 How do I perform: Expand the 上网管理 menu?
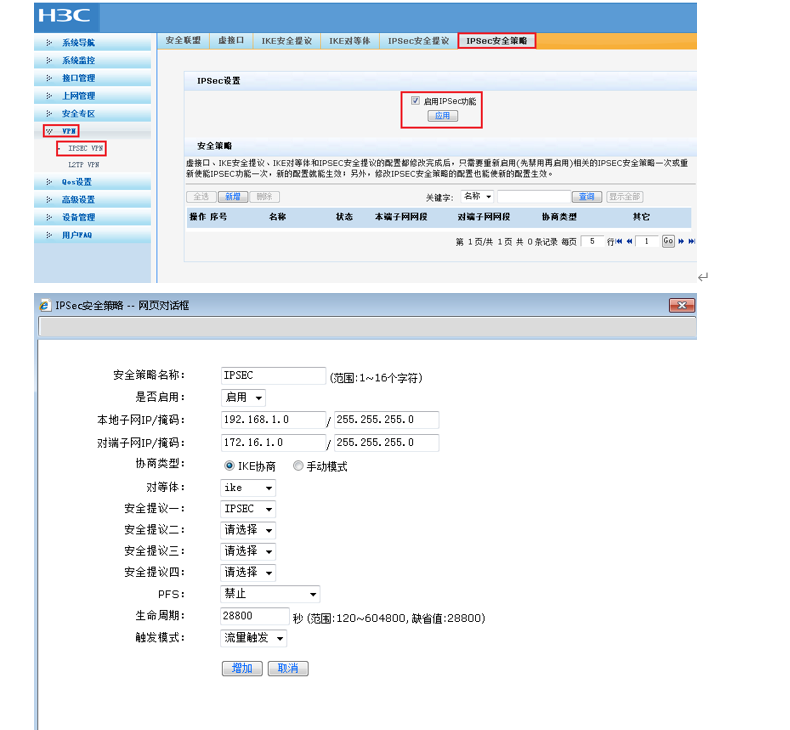coord(78,96)
